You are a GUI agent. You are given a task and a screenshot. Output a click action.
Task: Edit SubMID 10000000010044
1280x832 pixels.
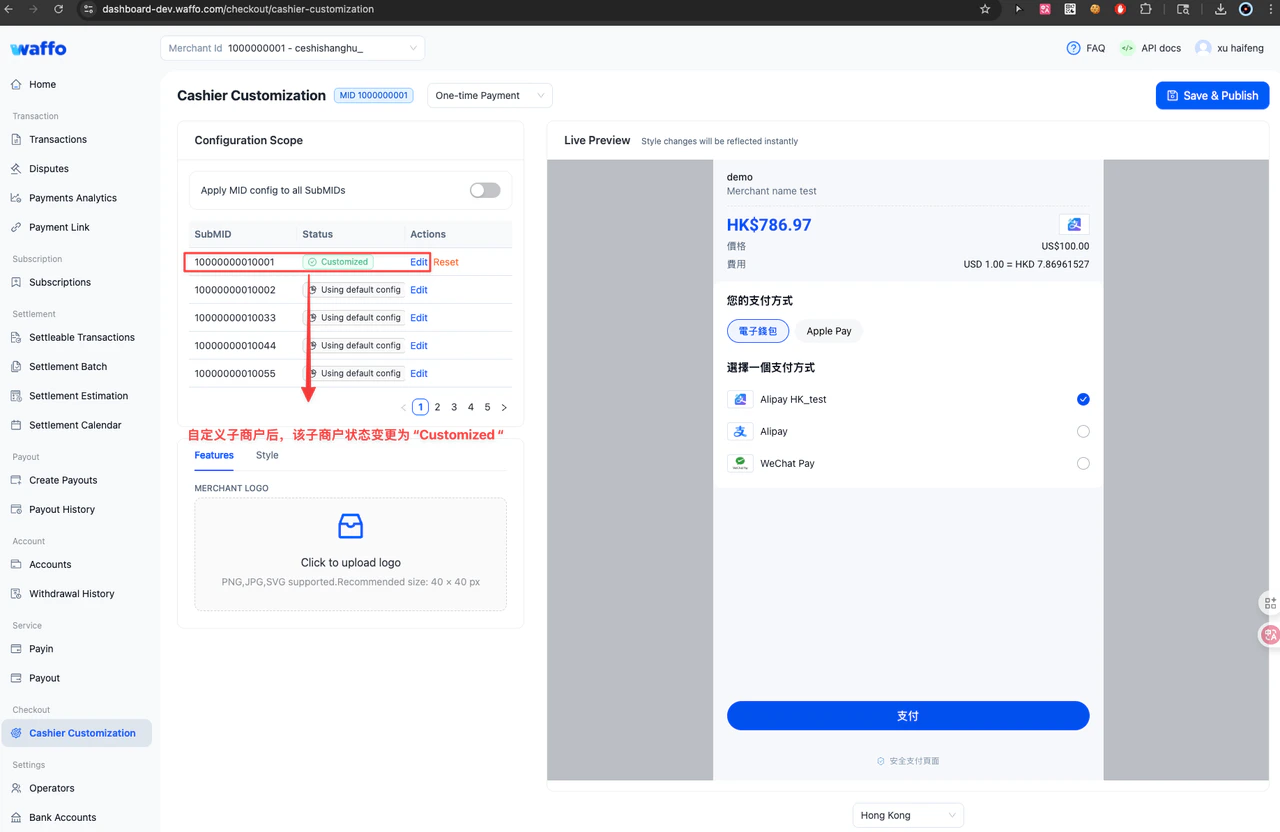pyautogui.click(x=419, y=346)
